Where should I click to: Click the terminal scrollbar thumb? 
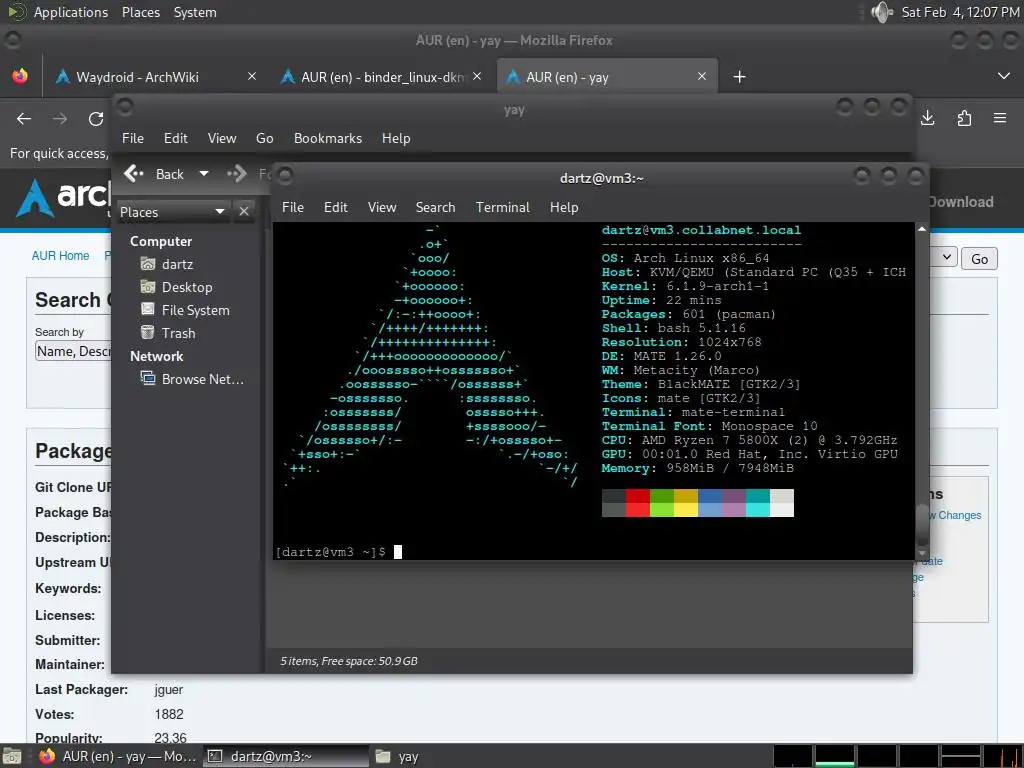point(921,524)
